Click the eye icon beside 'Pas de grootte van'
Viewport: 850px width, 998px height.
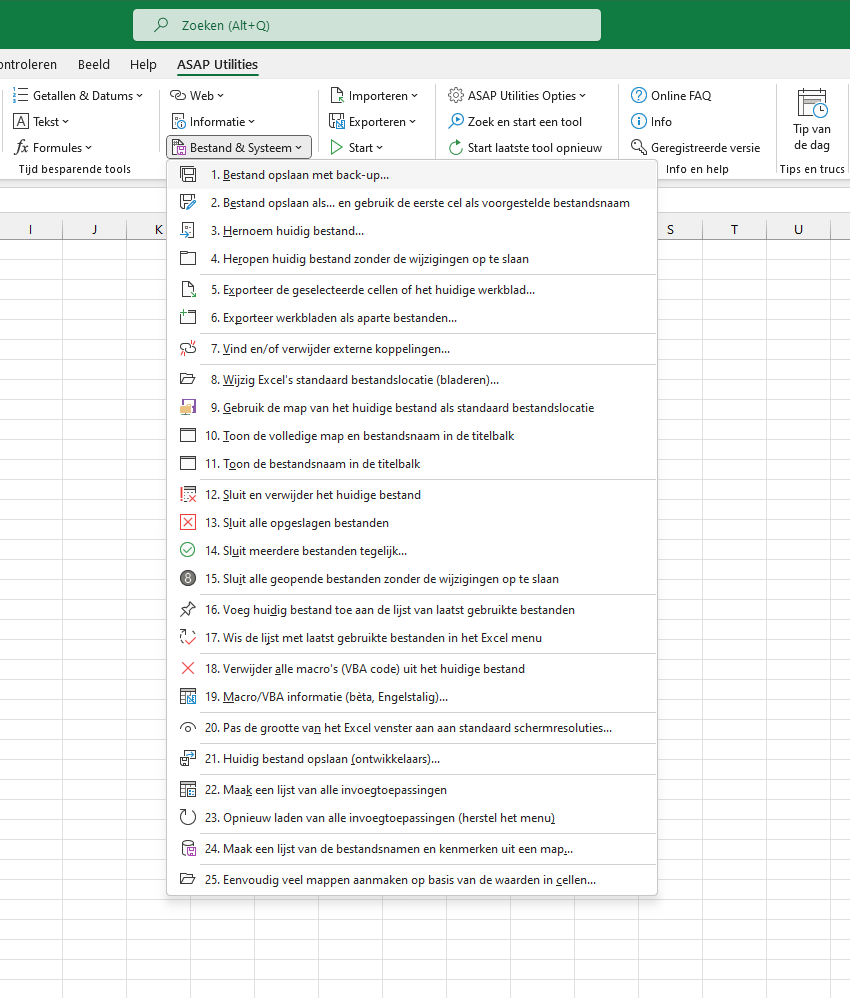pyautogui.click(x=188, y=727)
